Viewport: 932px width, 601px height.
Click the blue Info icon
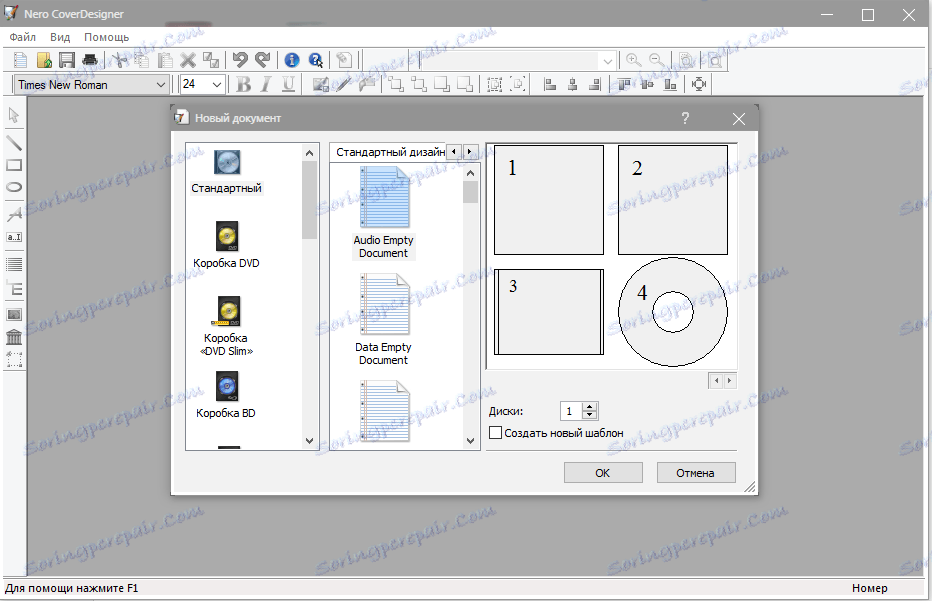pos(292,60)
